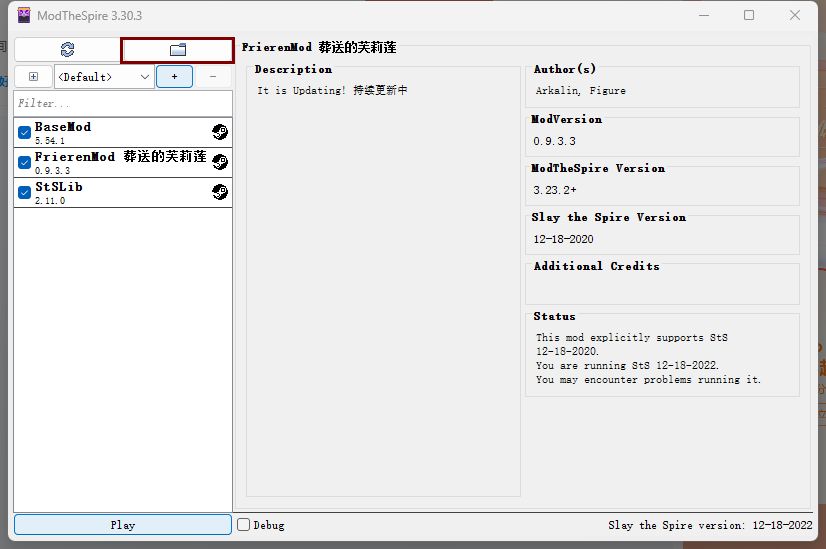Viewport: 826px width, 549px height.
Task: Click the plus button to add profile
Action: click(x=174, y=77)
